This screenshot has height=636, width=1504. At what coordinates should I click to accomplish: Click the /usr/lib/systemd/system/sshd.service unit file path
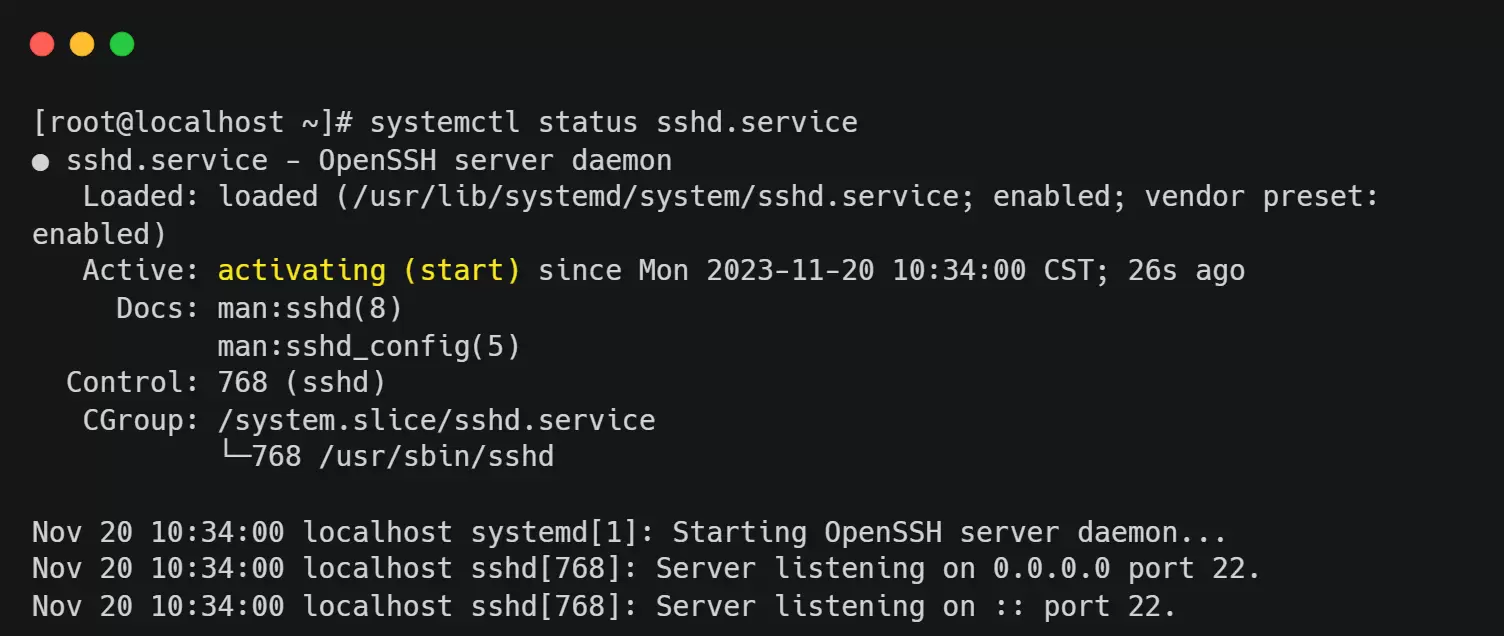(x=646, y=197)
